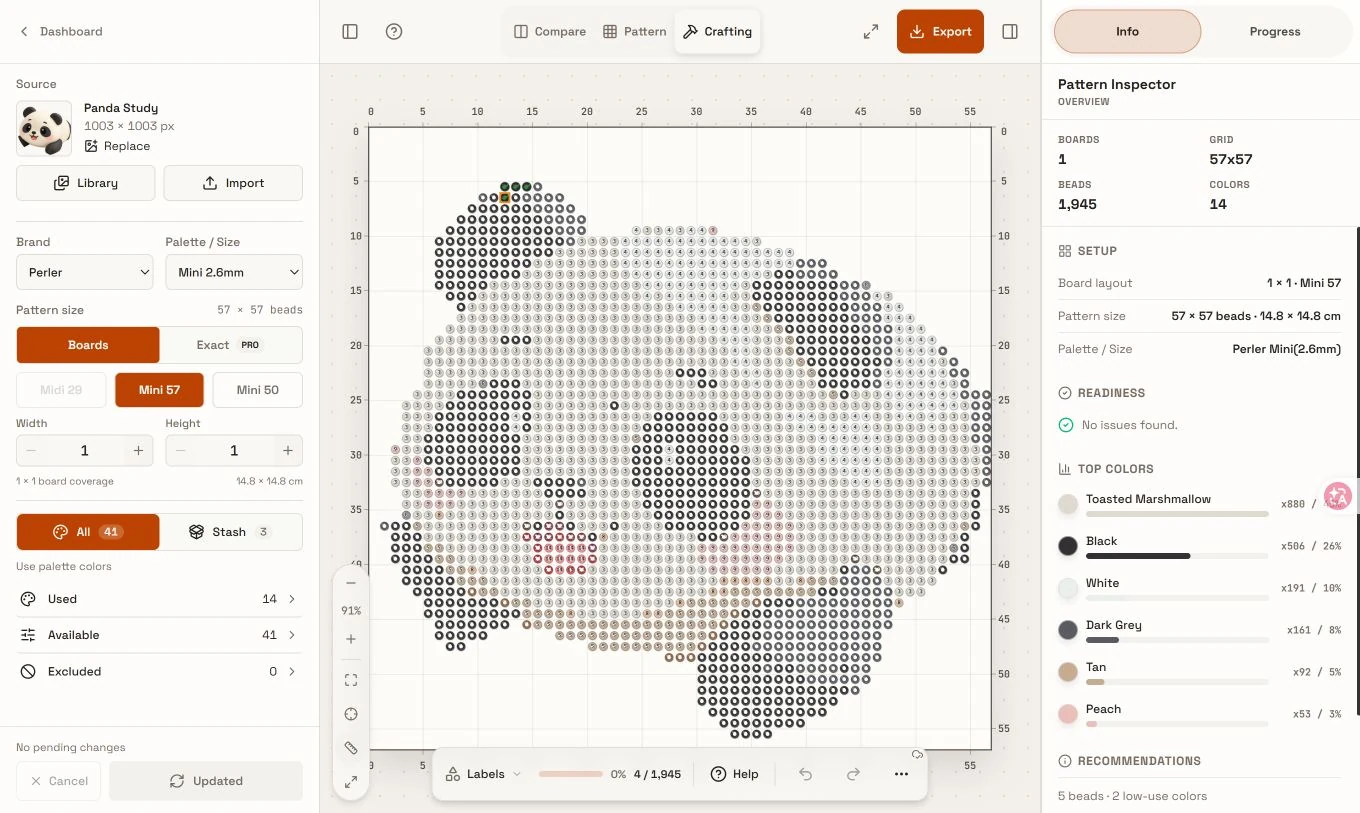Open the image Library
This screenshot has height=813, width=1360.
[85, 183]
